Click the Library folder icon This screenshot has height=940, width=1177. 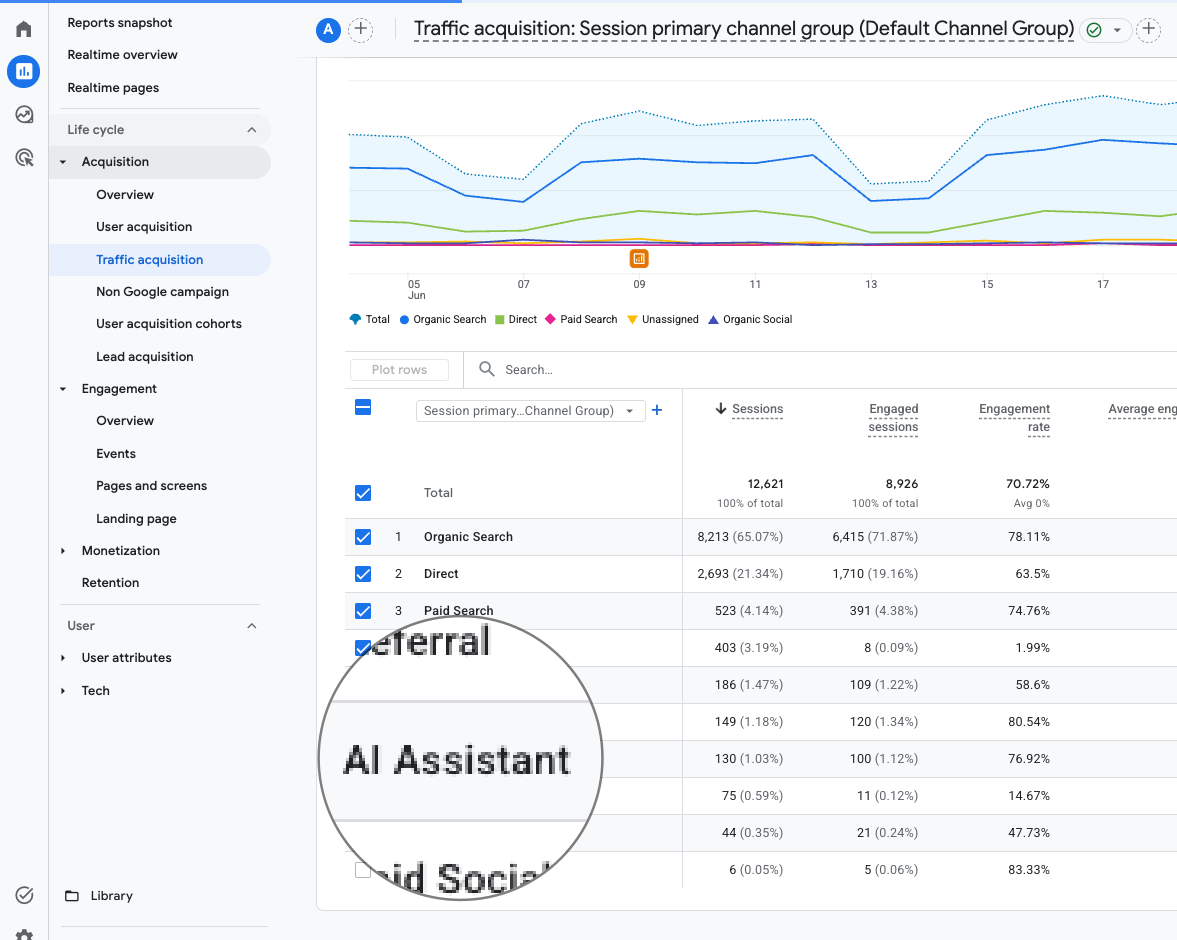click(72, 896)
